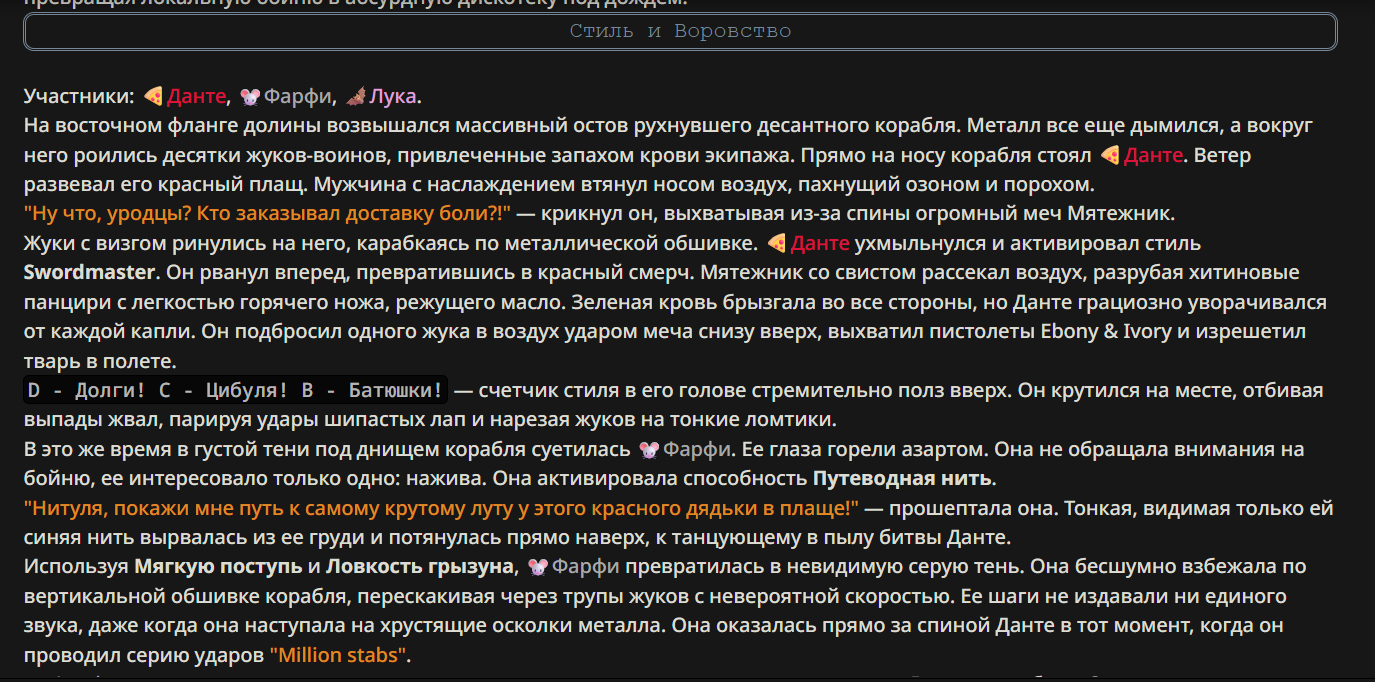Click the pizza emoji before 'Данте ухмыльнулся'

click(x=777, y=244)
